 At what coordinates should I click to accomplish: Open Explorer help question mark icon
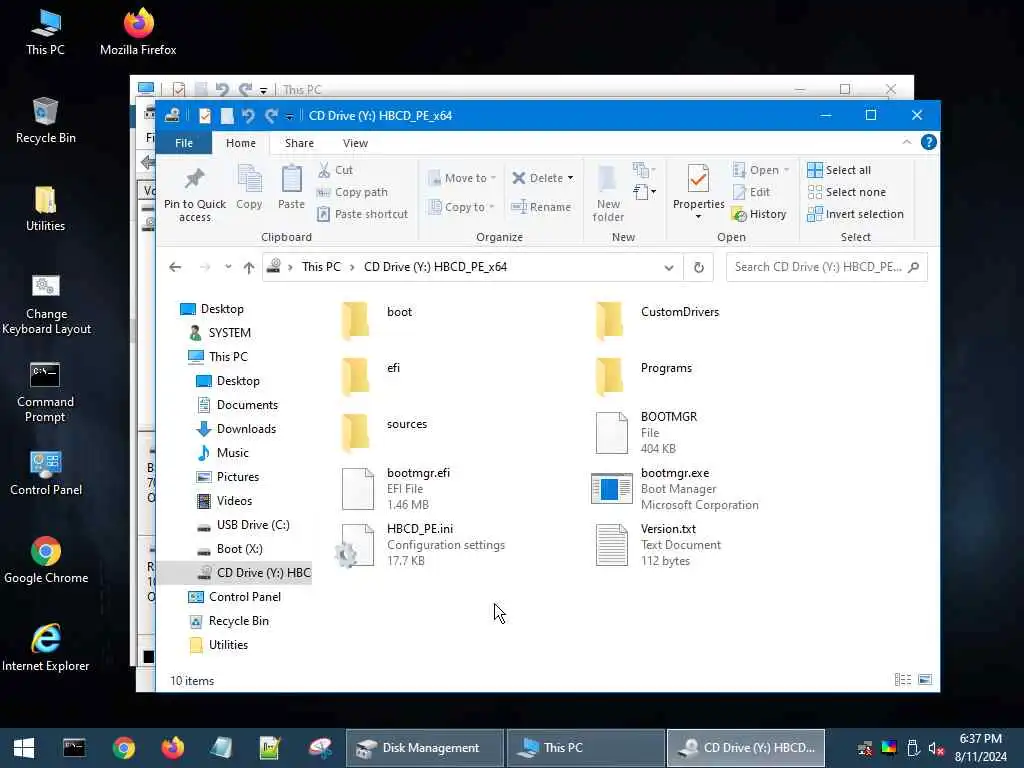929,142
